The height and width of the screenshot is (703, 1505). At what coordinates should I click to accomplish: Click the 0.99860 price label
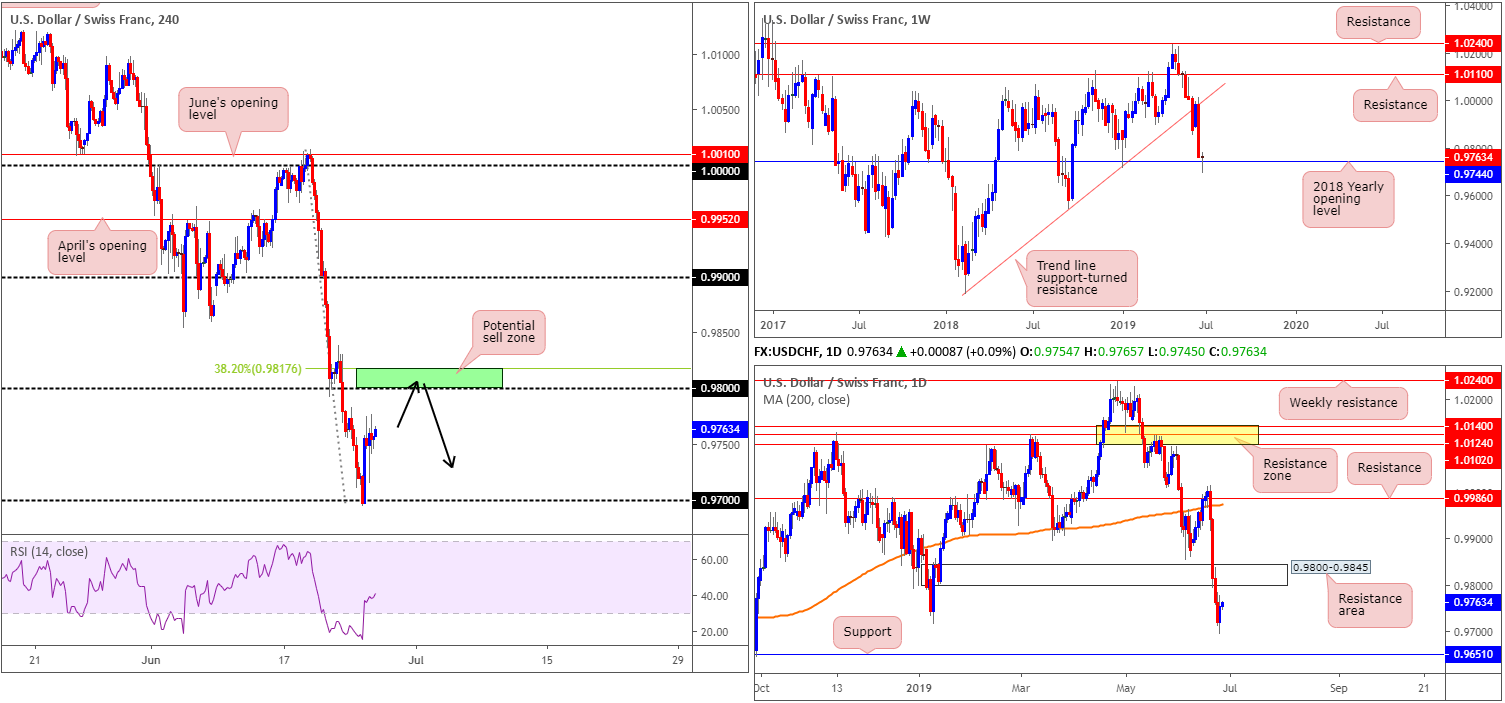point(1473,496)
